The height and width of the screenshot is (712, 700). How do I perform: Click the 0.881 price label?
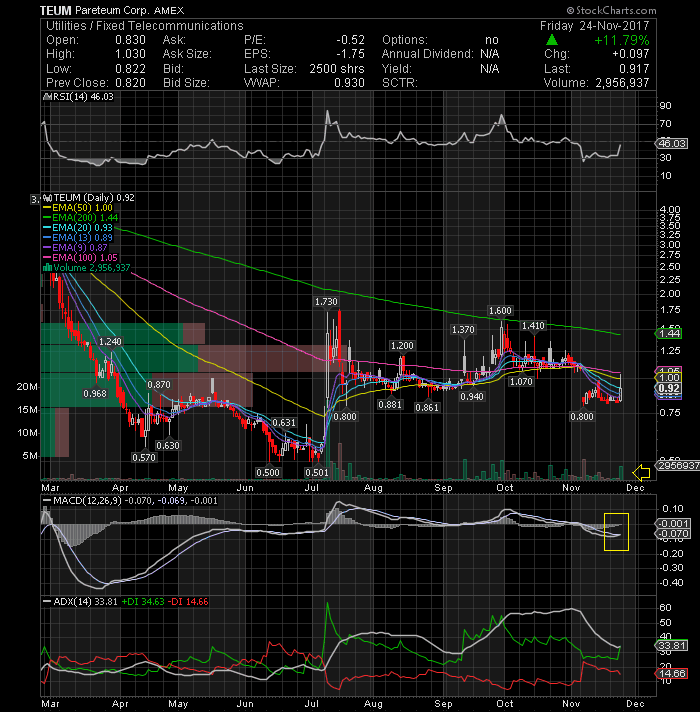[390, 405]
